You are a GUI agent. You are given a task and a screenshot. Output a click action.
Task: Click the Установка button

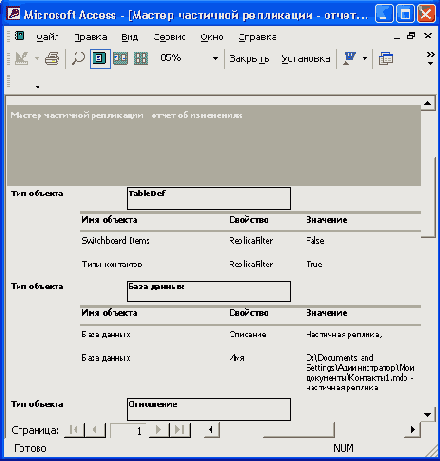tap(306, 59)
